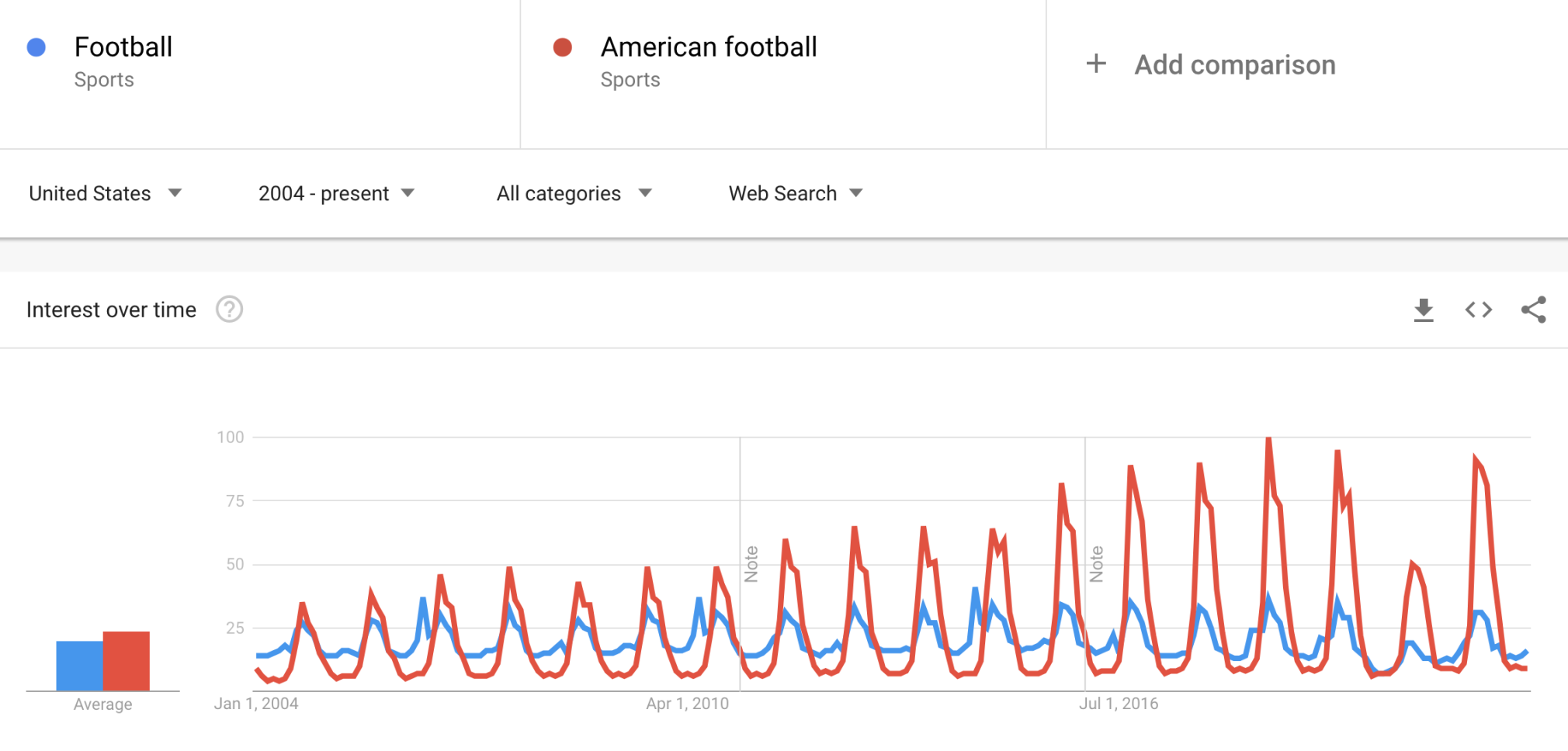Click the blue dot marking the Football term
Image resolution: width=1568 pixels, height=751 pixels.
coord(35,47)
